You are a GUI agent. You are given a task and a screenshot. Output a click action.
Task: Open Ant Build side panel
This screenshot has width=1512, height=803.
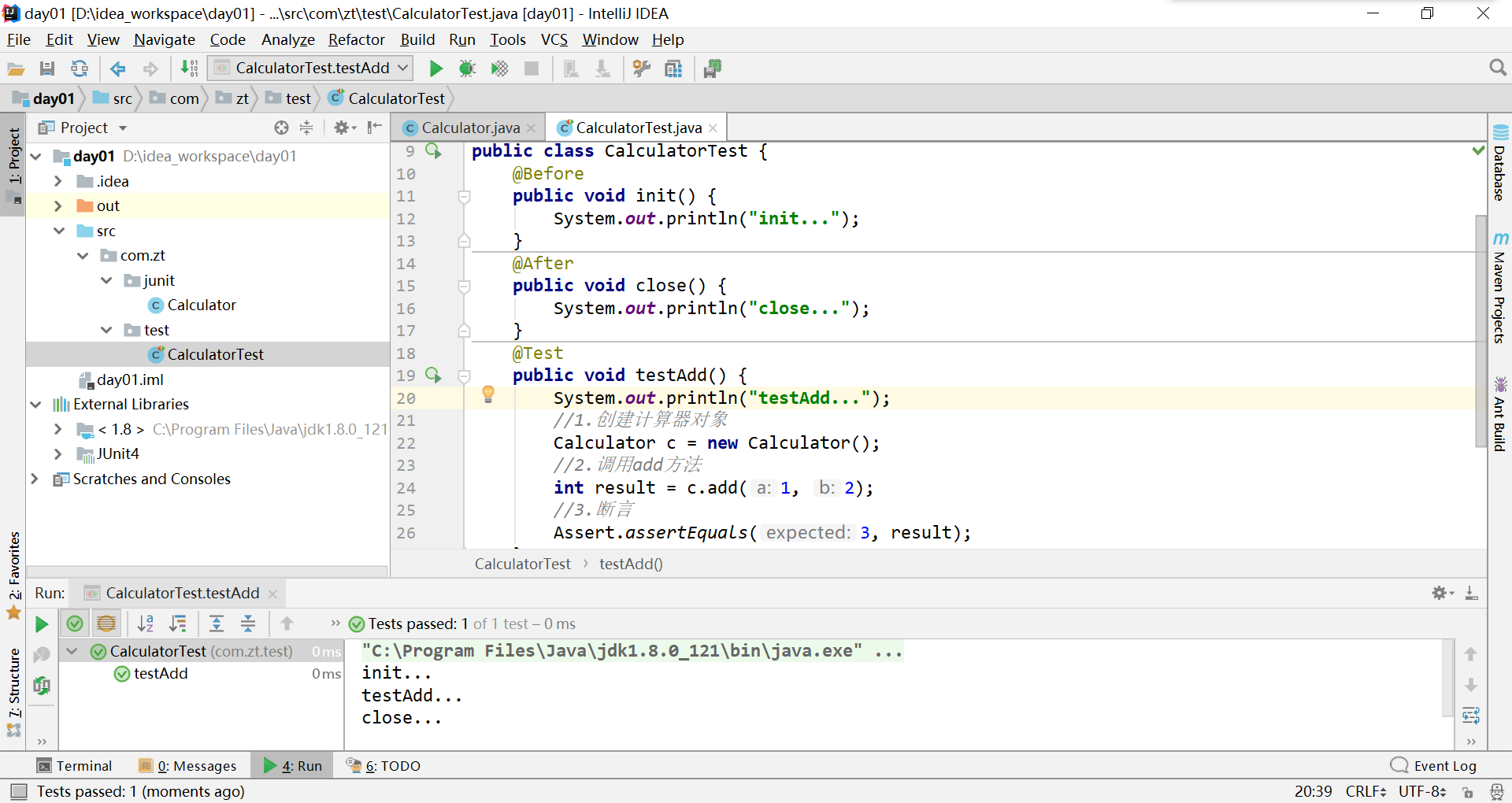(1499, 414)
